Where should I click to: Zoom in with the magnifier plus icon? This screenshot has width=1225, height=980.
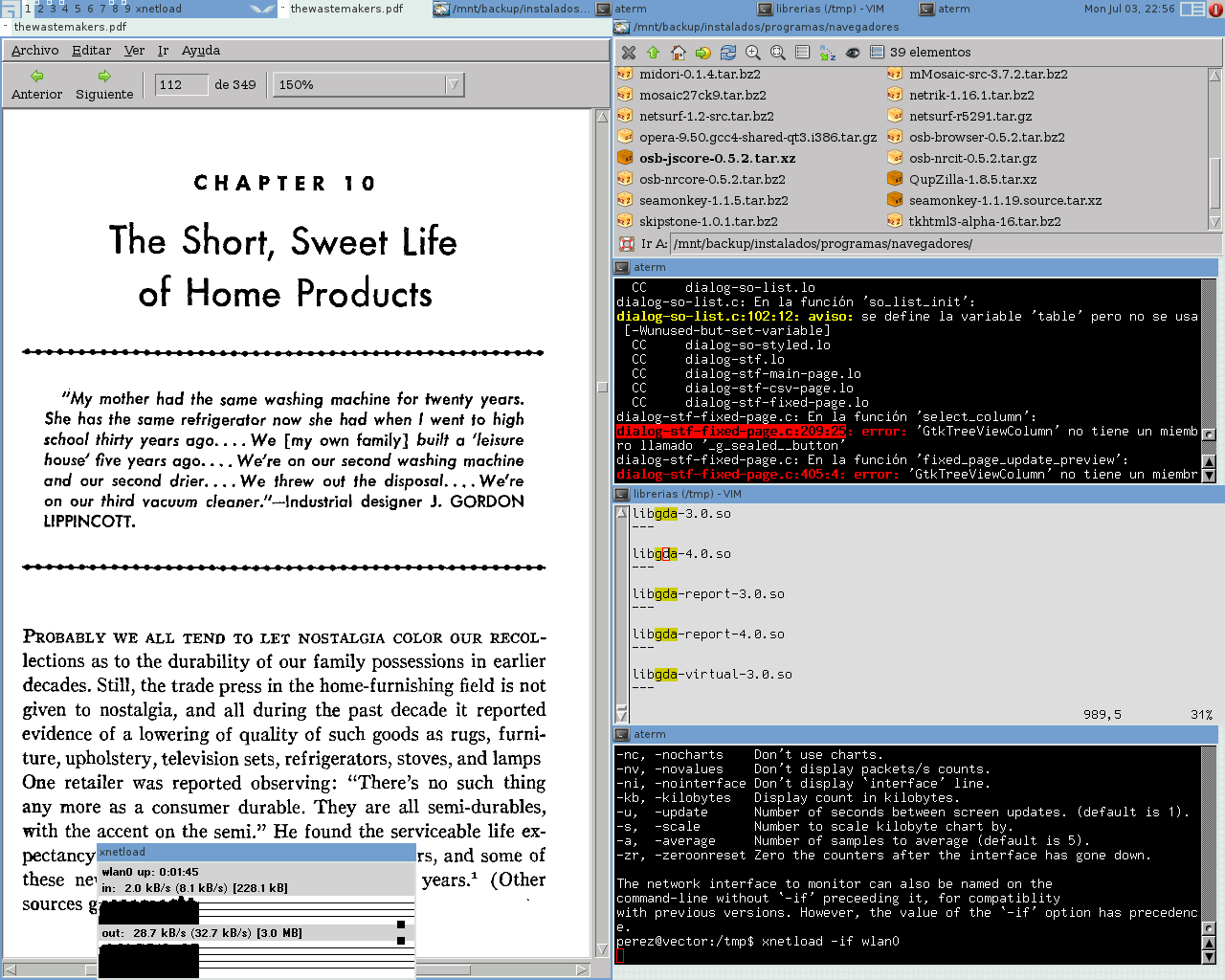(753, 53)
